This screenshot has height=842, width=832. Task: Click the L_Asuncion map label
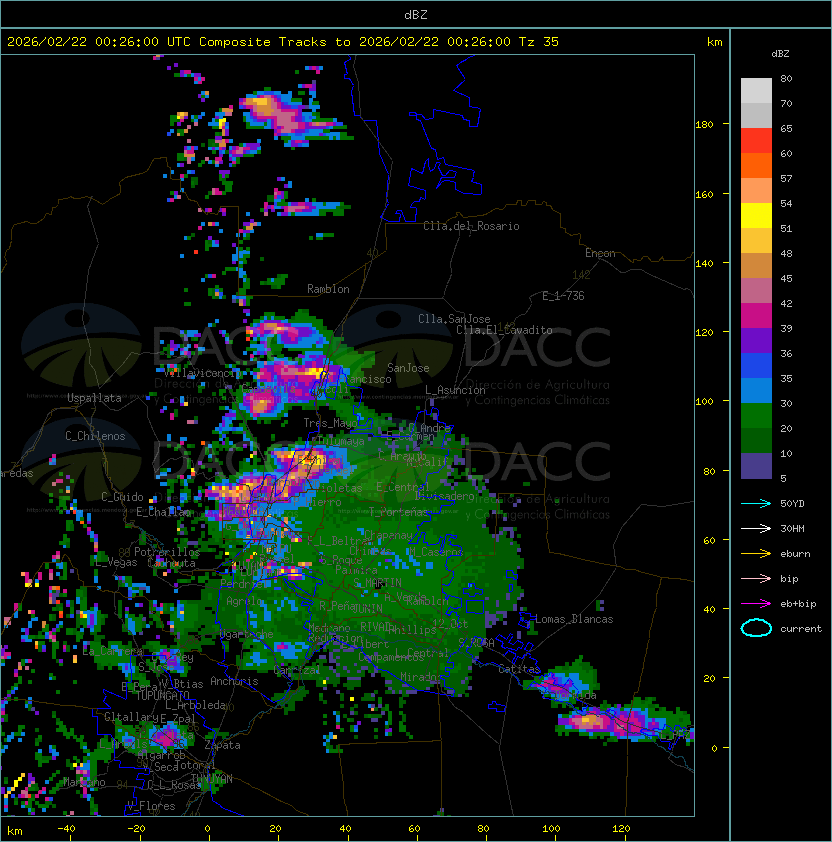tap(455, 390)
